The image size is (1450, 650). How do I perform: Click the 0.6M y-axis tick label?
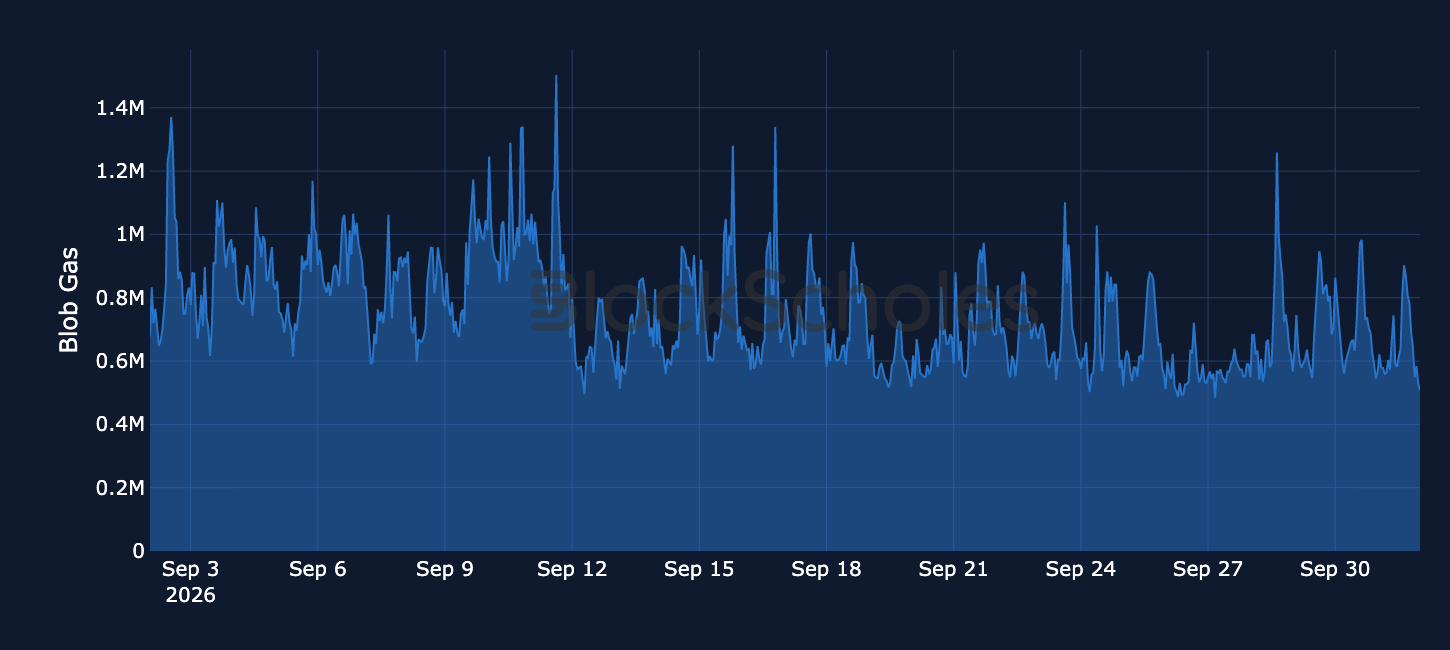120,361
